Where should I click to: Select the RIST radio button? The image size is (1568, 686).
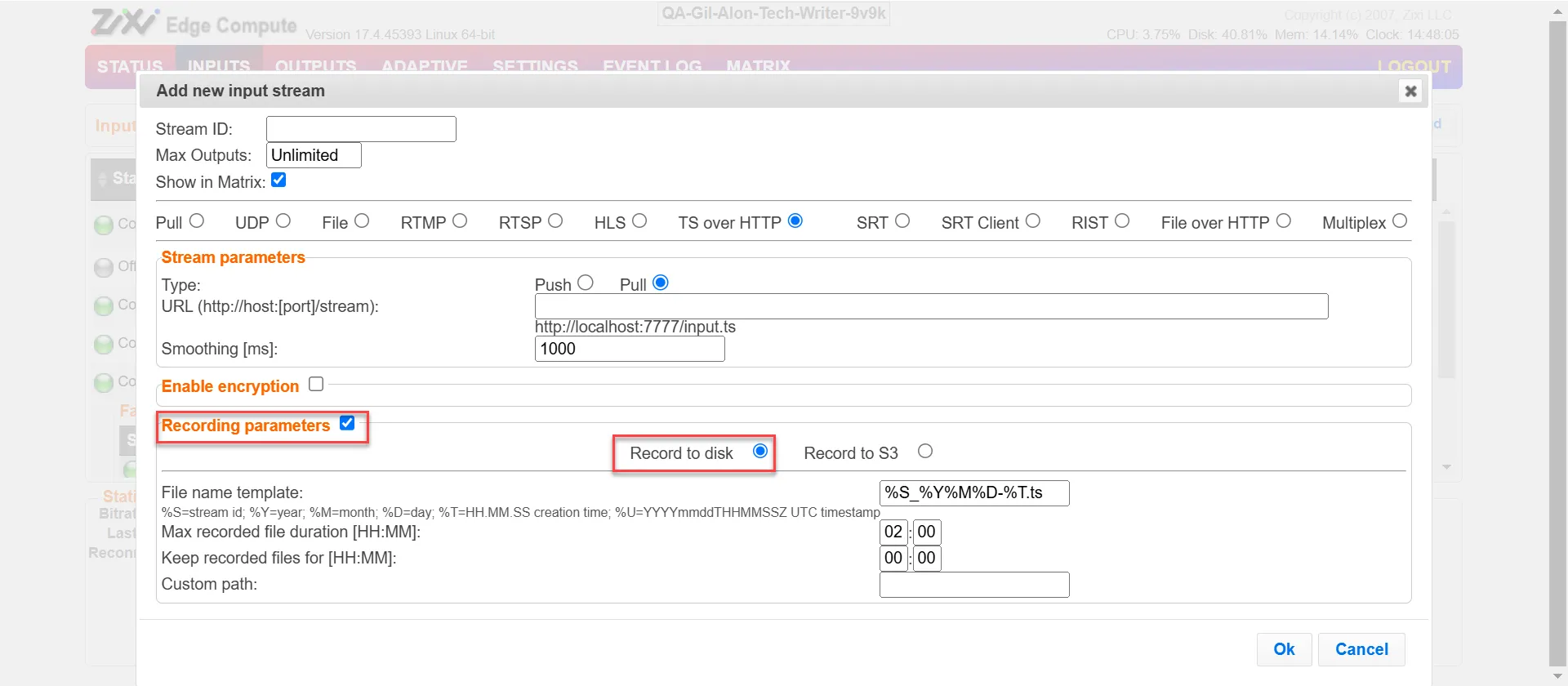point(1122,221)
